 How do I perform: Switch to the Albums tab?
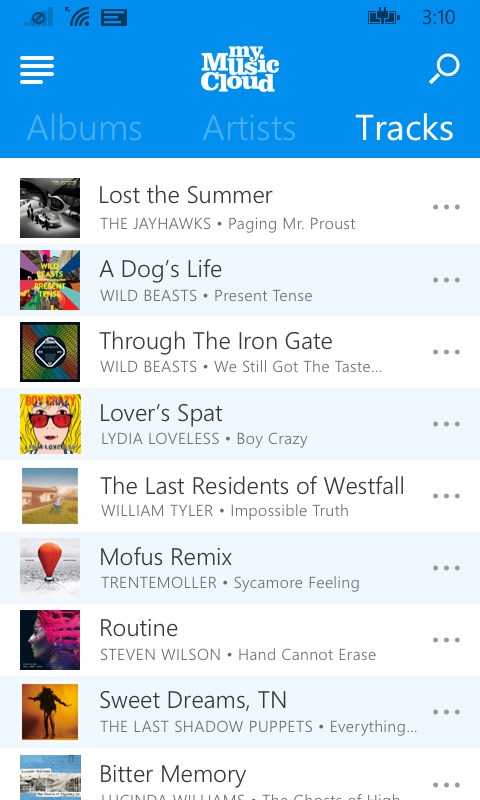tap(84, 128)
